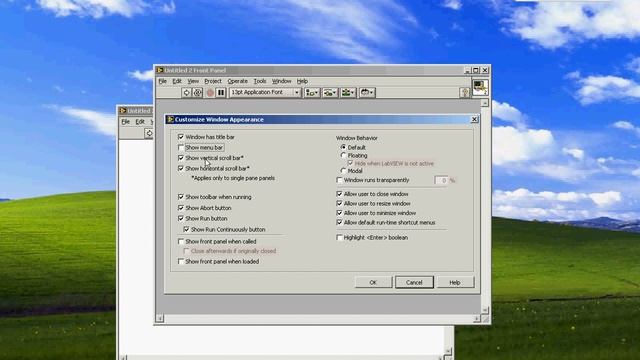
Task: Maximize the Untitled 2 Front Panel window
Action: (x=476, y=70)
